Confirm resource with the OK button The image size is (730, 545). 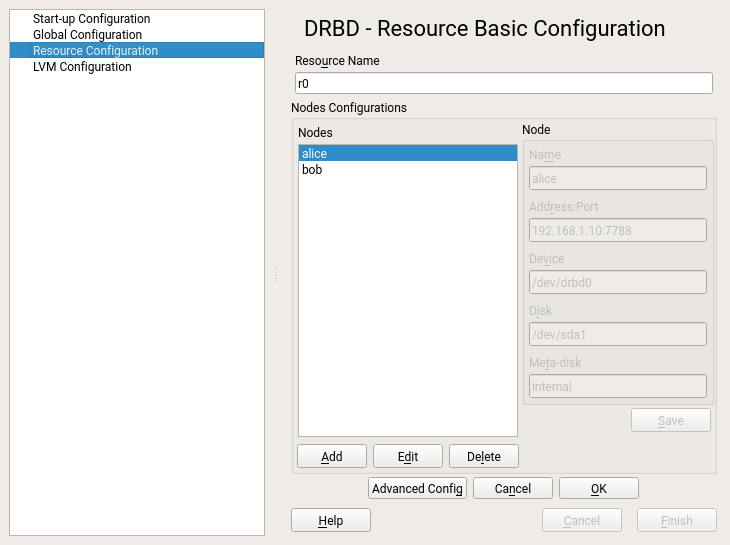[599, 489]
